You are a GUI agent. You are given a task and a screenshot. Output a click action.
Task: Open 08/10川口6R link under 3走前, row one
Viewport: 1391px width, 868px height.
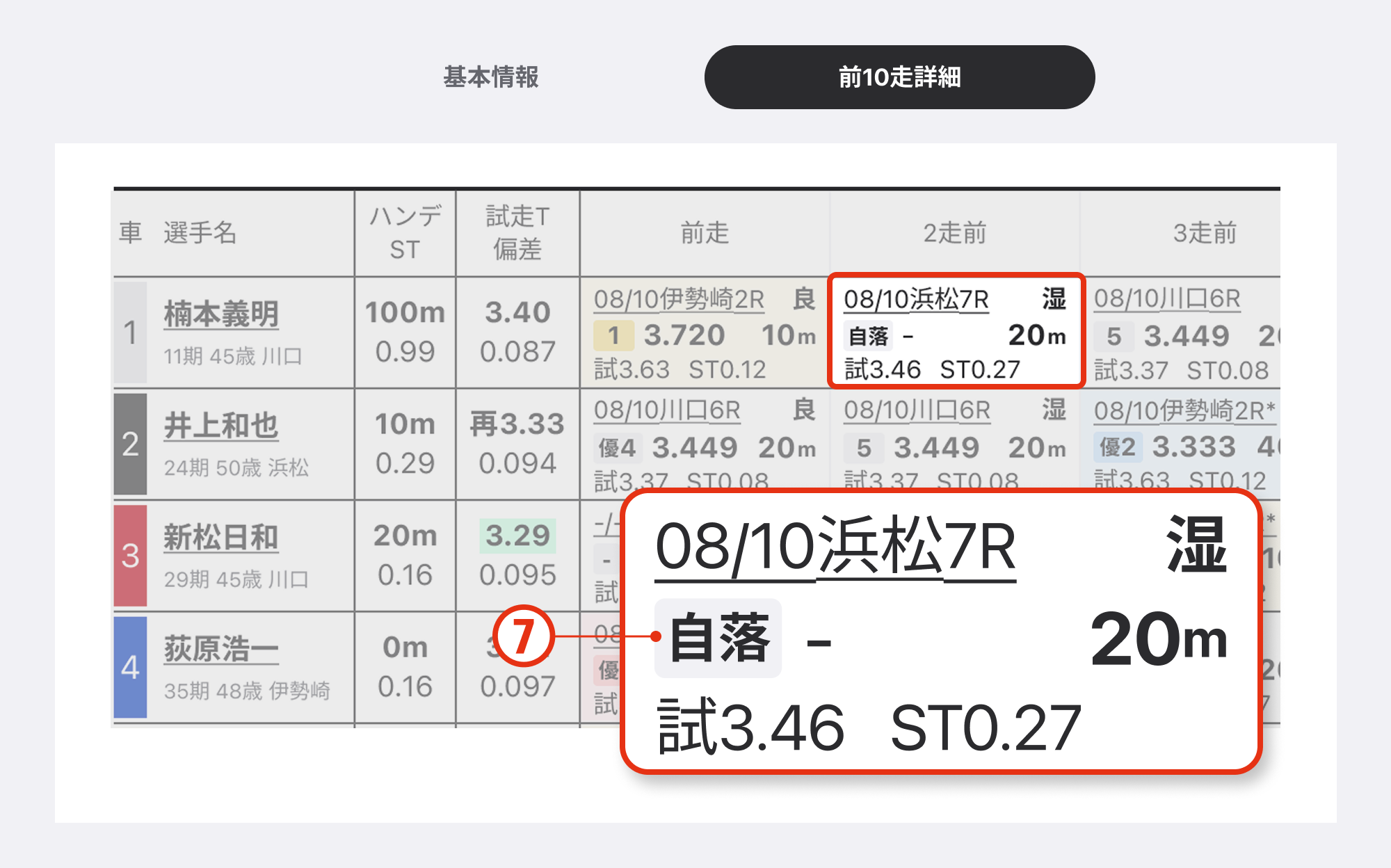[x=1167, y=299]
